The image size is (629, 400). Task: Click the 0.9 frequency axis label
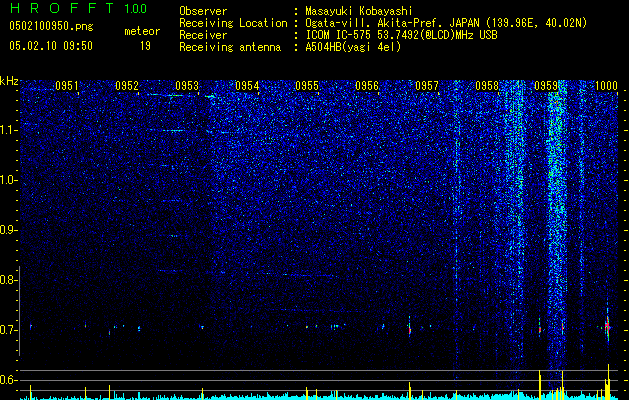click(8, 230)
